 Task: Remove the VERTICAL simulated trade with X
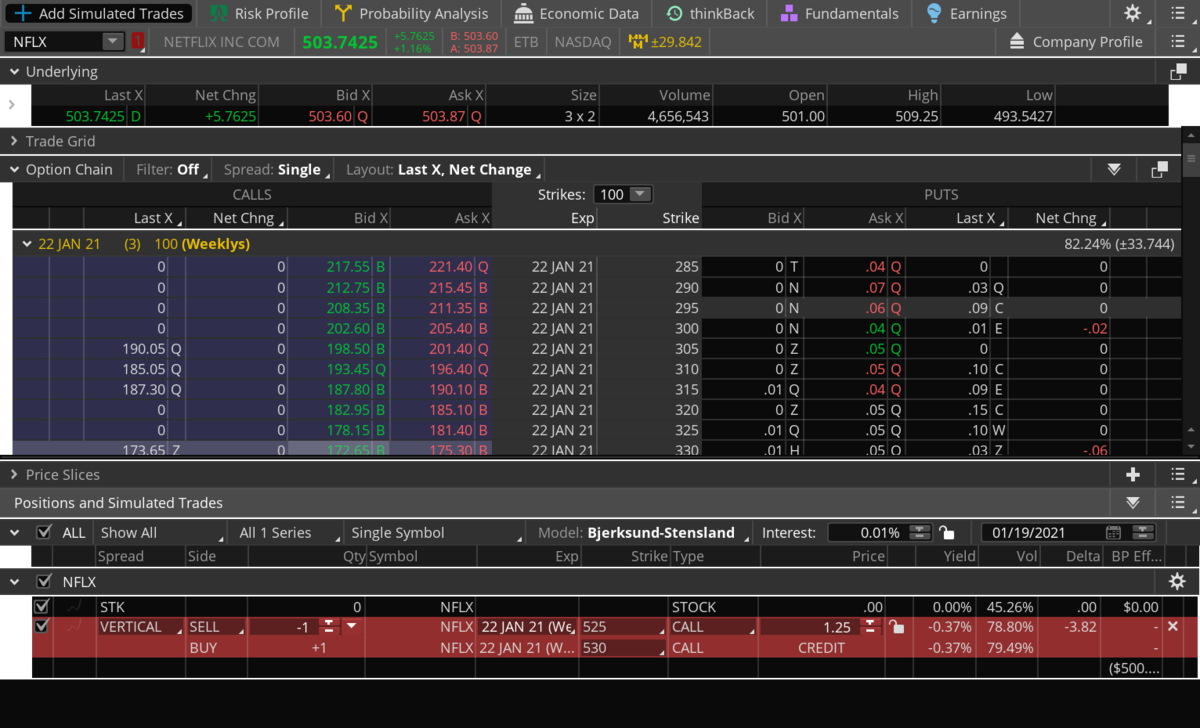1173,627
